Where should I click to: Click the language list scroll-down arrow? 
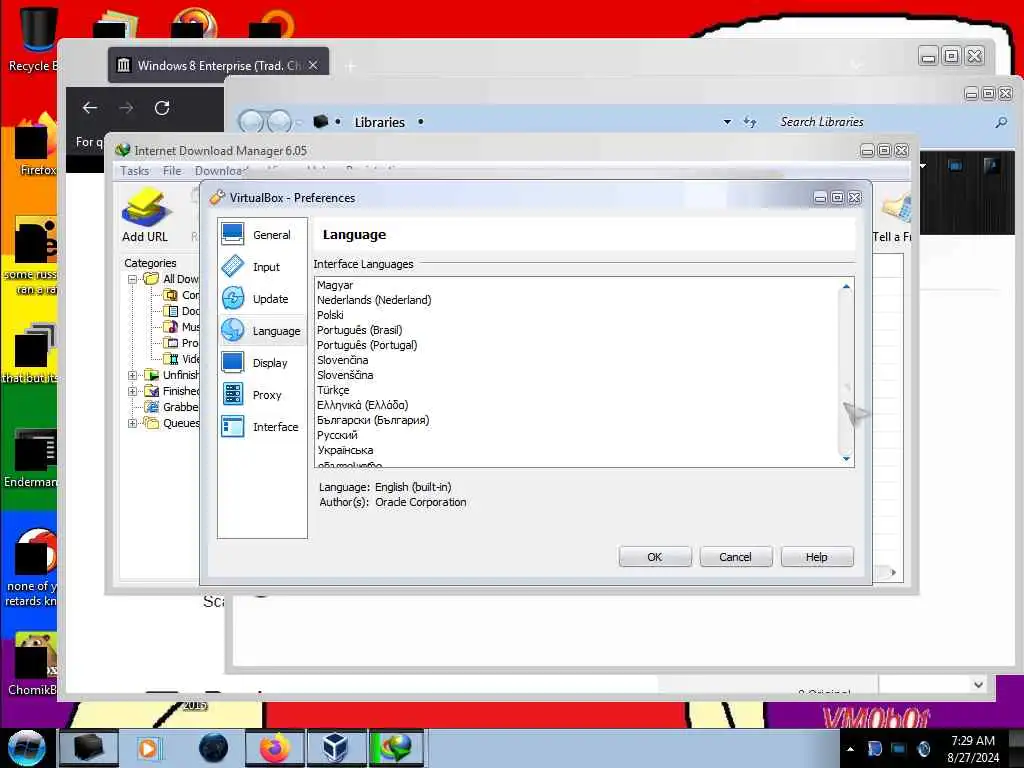(846, 458)
